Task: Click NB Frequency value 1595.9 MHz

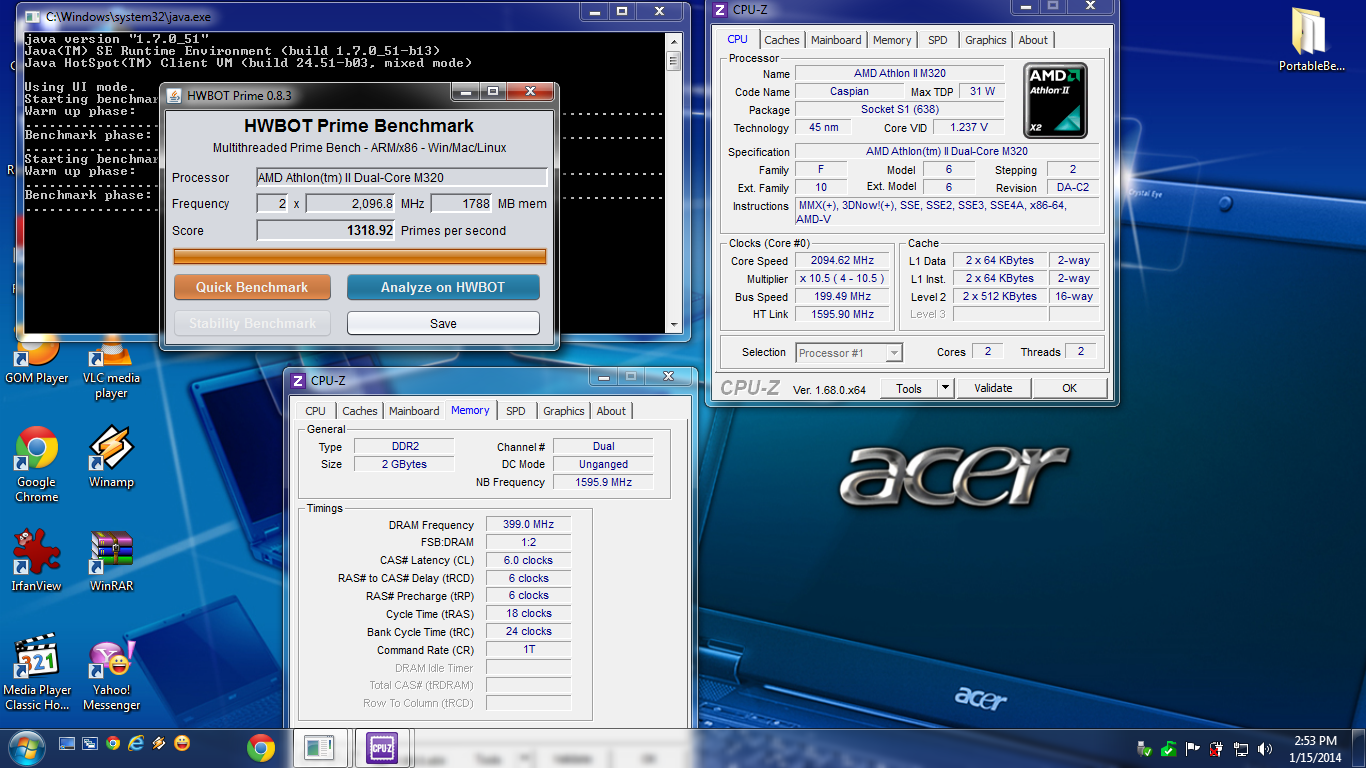Action: [x=603, y=482]
